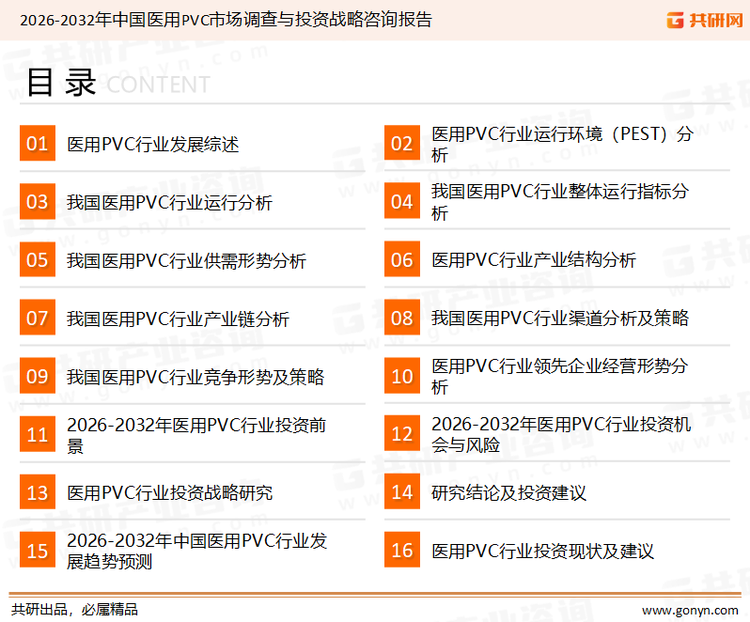Click the orange 07 number box
The height and width of the screenshot is (622, 750).
(x=37, y=318)
